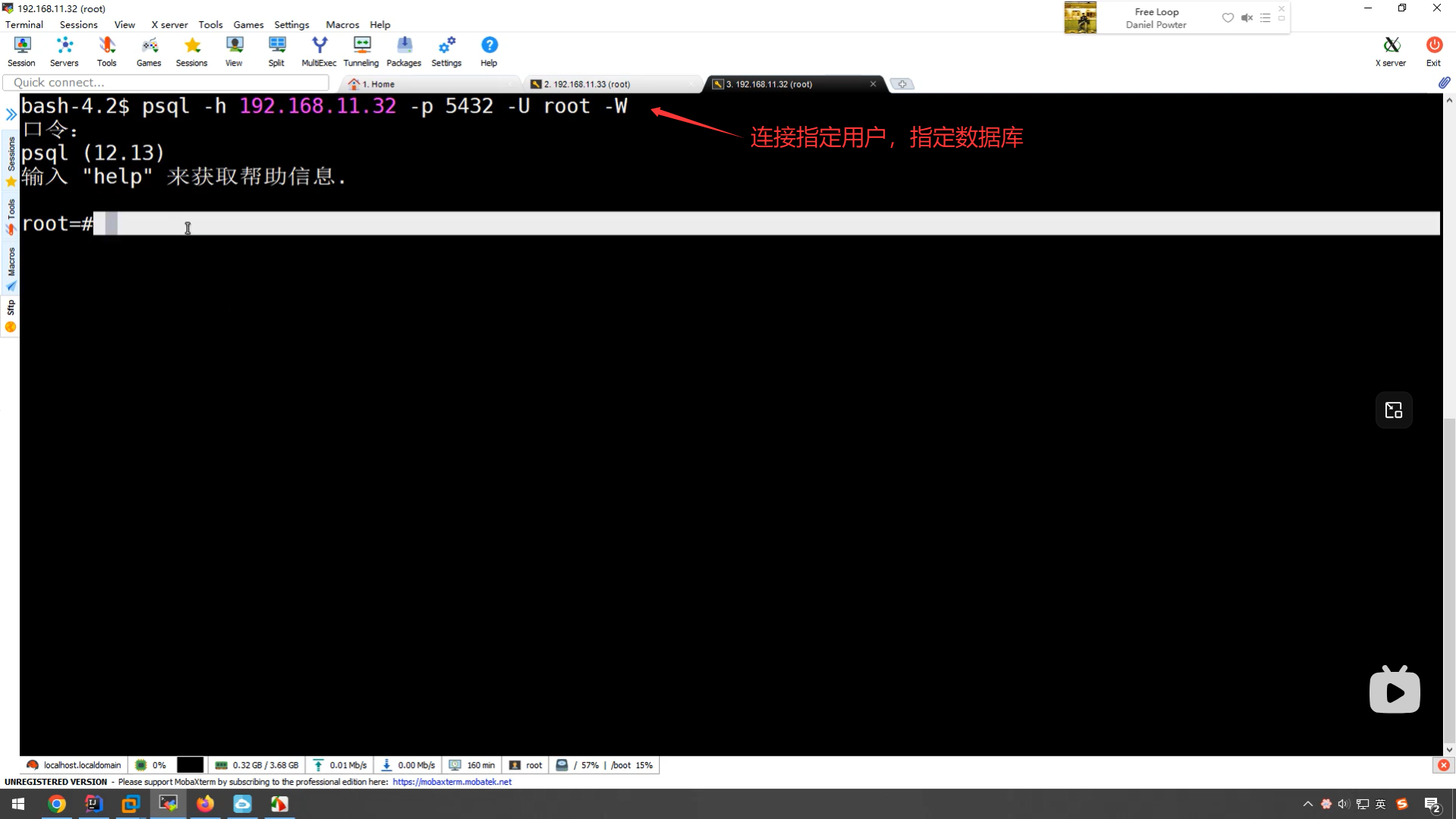Mute the Free Loop music player
The width and height of the screenshot is (1456, 819).
[x=1247, y=17]
